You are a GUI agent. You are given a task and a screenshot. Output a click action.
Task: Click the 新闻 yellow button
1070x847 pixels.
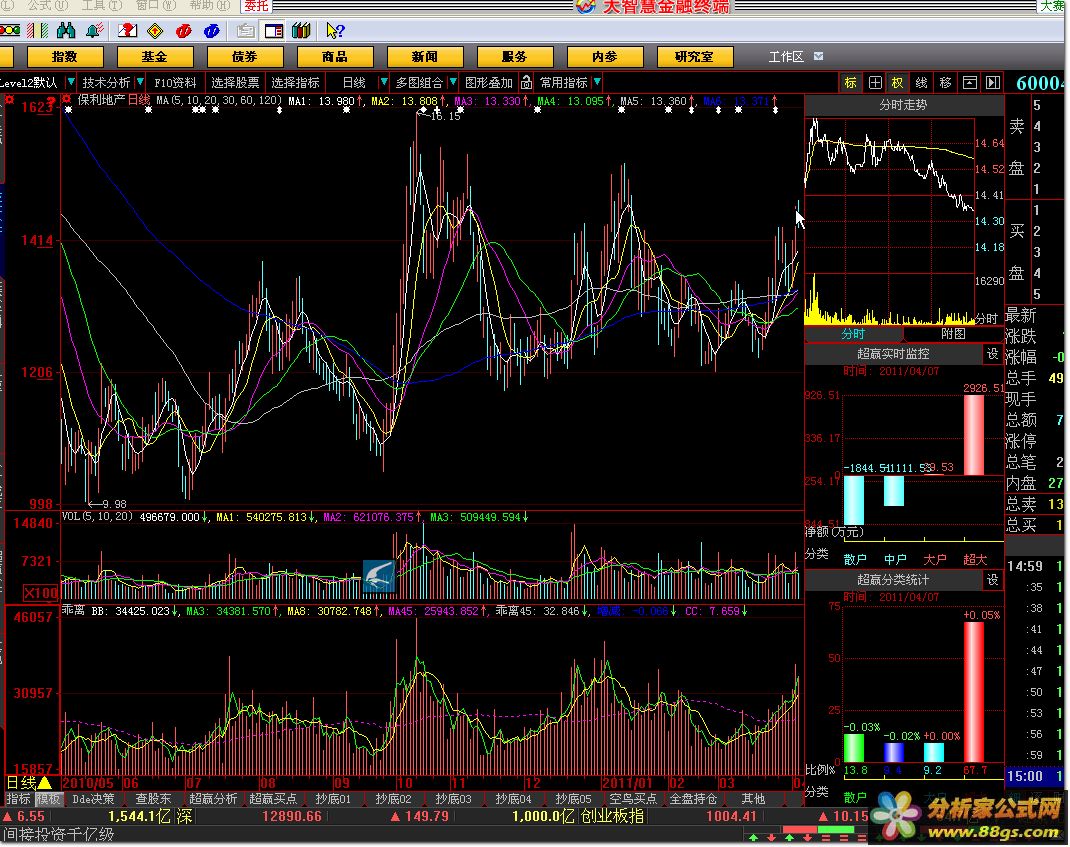tap(425, 57)
